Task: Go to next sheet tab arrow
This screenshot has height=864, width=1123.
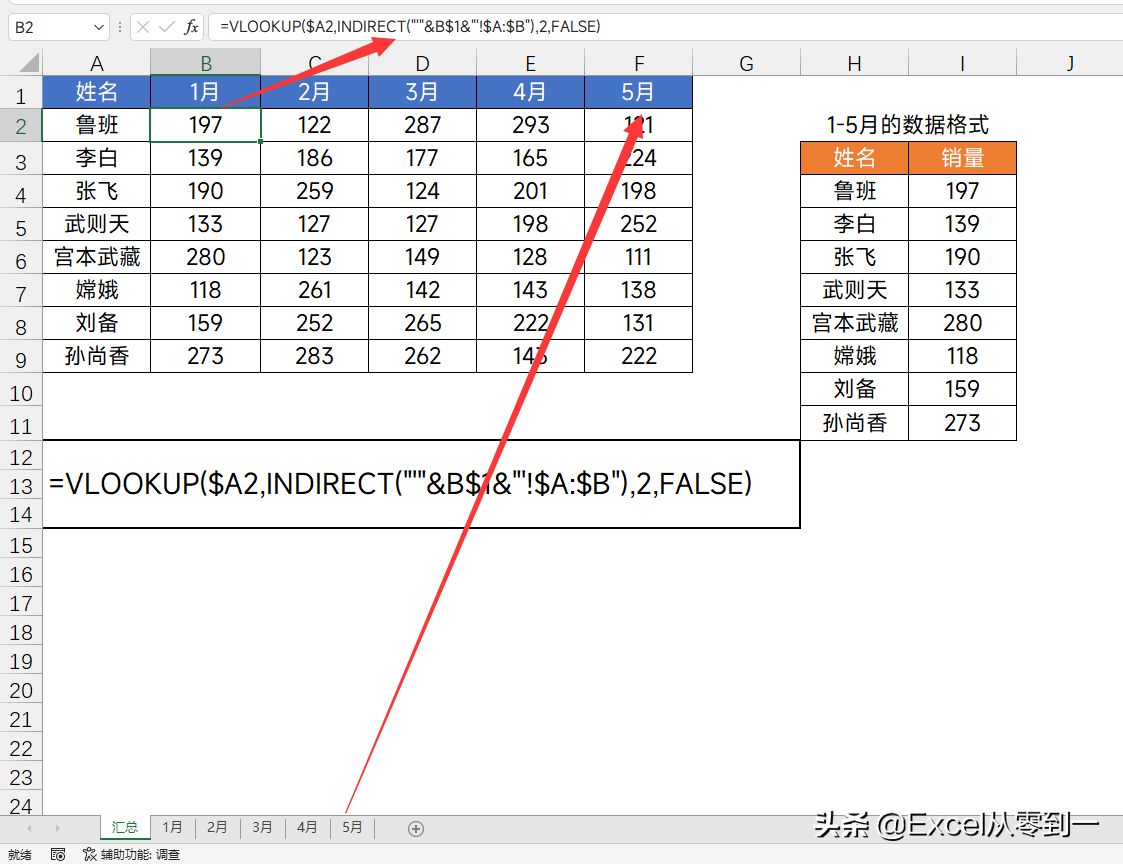Action: pyautogui.click(x=57, y=829)
